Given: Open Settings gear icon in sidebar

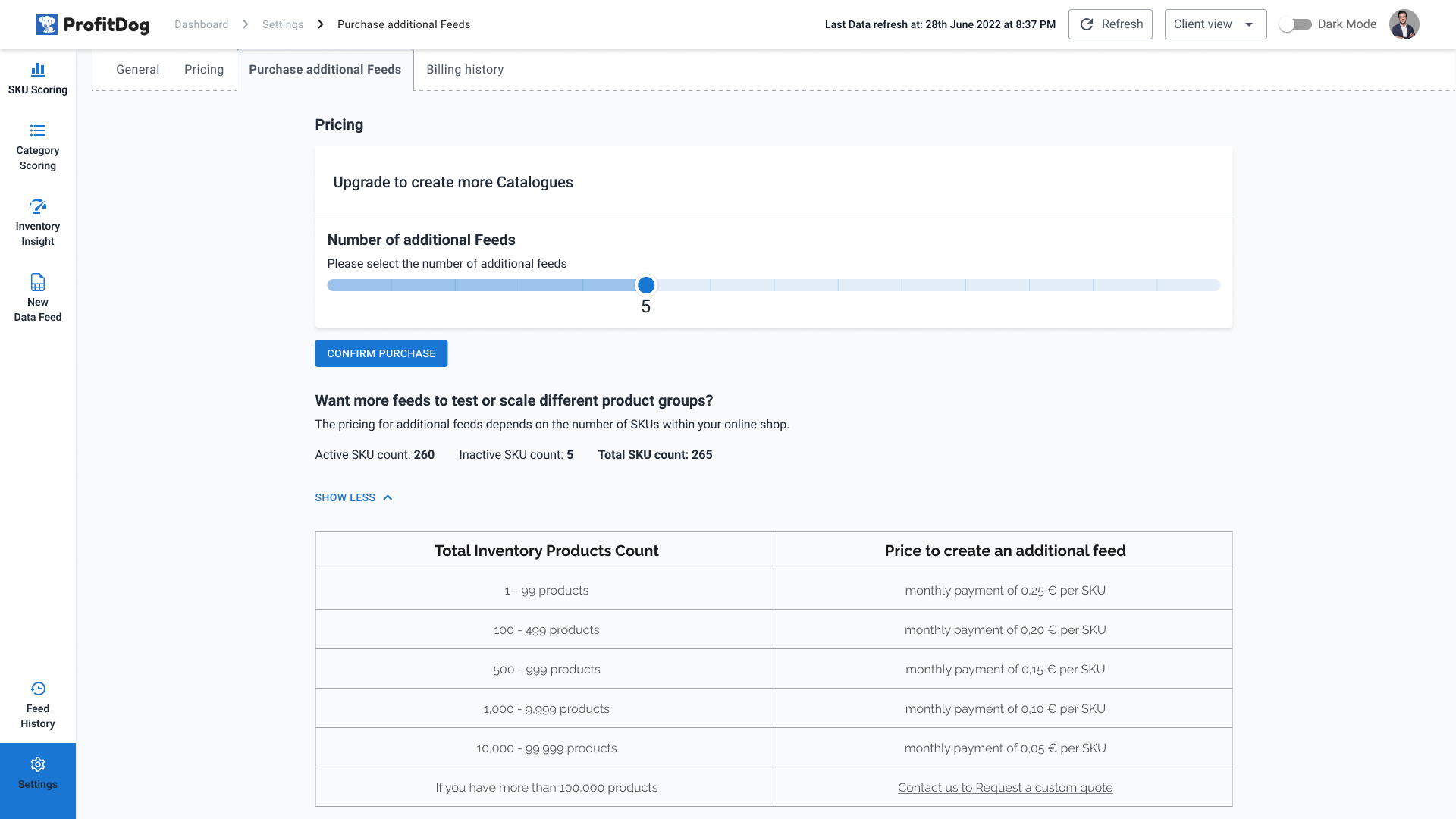Looking at the screenshot, I should click(x=38, y=764).
